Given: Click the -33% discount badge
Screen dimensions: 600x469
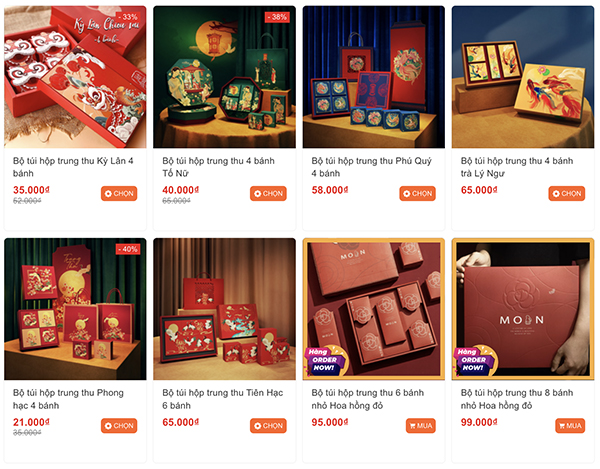Looking at the screenshot, I should (x=128, y=17).
